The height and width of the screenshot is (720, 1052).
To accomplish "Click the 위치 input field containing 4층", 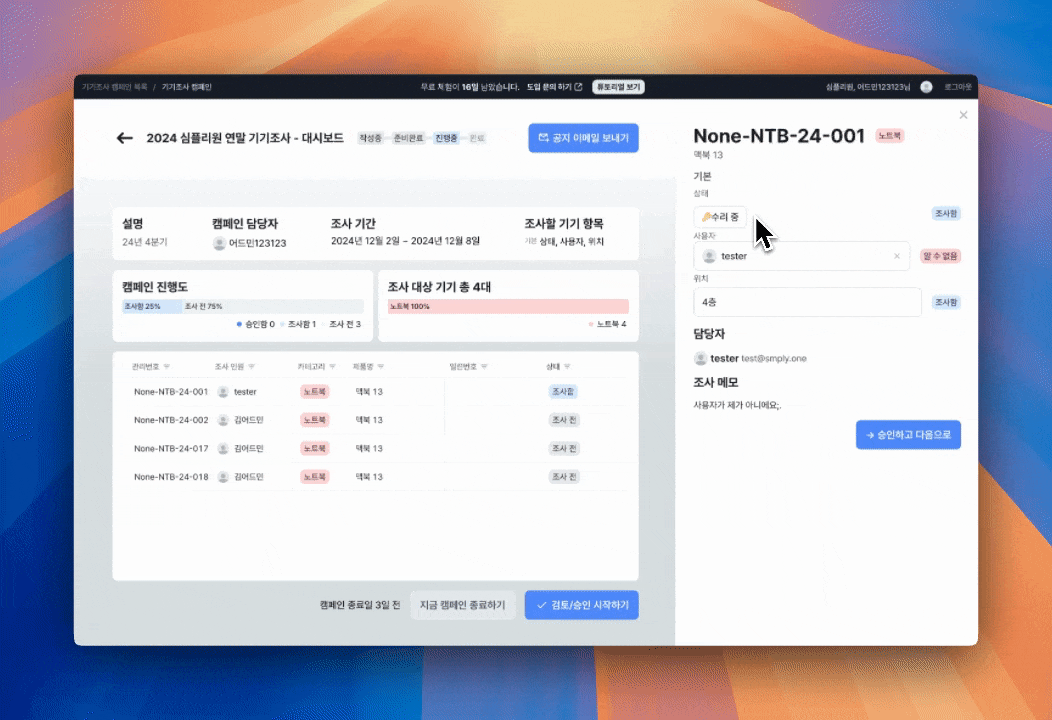I will point(807,303).
